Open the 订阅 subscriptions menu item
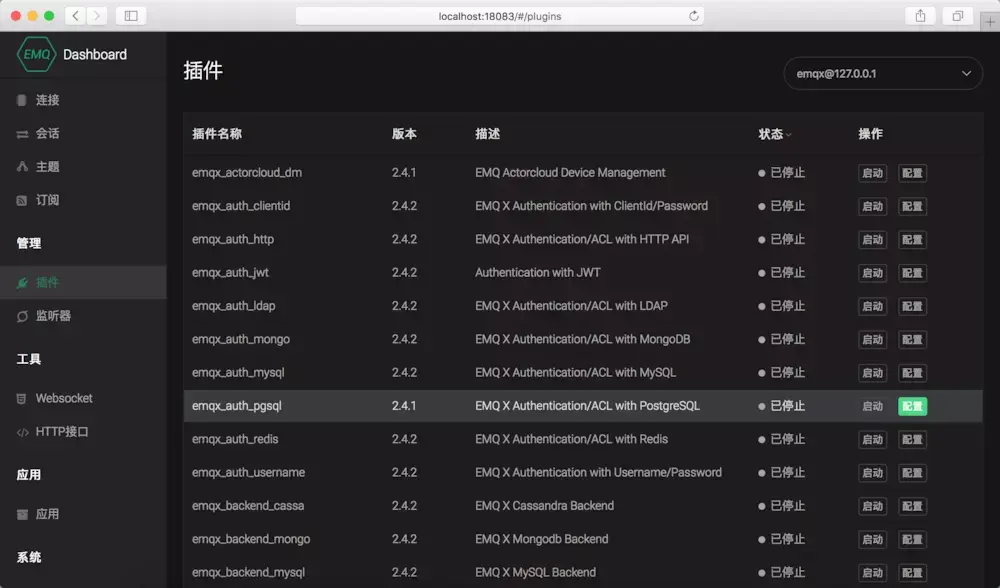This screenshot has height=588, width=1000. pyautogui.click(x=83, y=200)
